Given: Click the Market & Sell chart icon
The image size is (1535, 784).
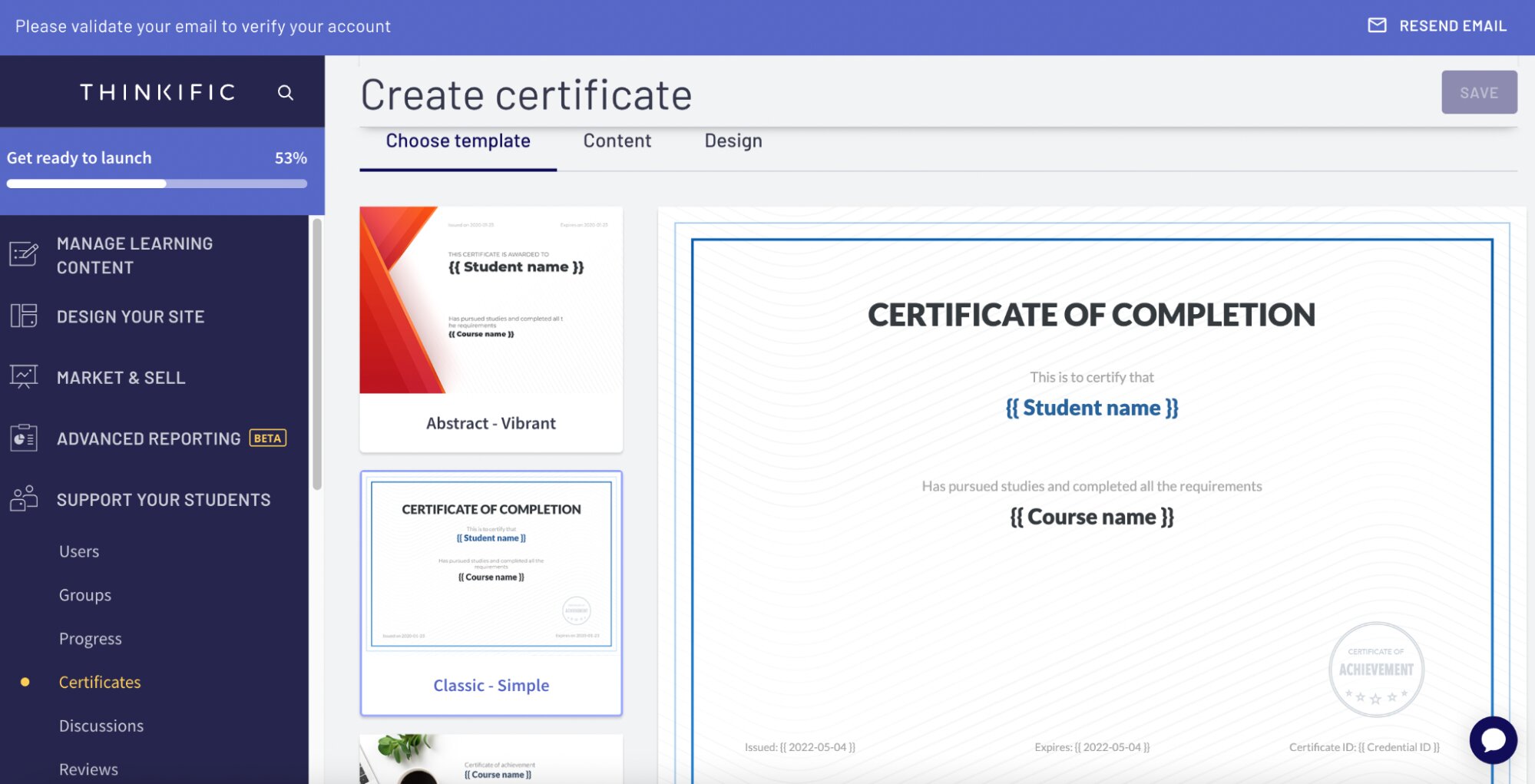Looking at the screenshot, I should coord(24,375).
